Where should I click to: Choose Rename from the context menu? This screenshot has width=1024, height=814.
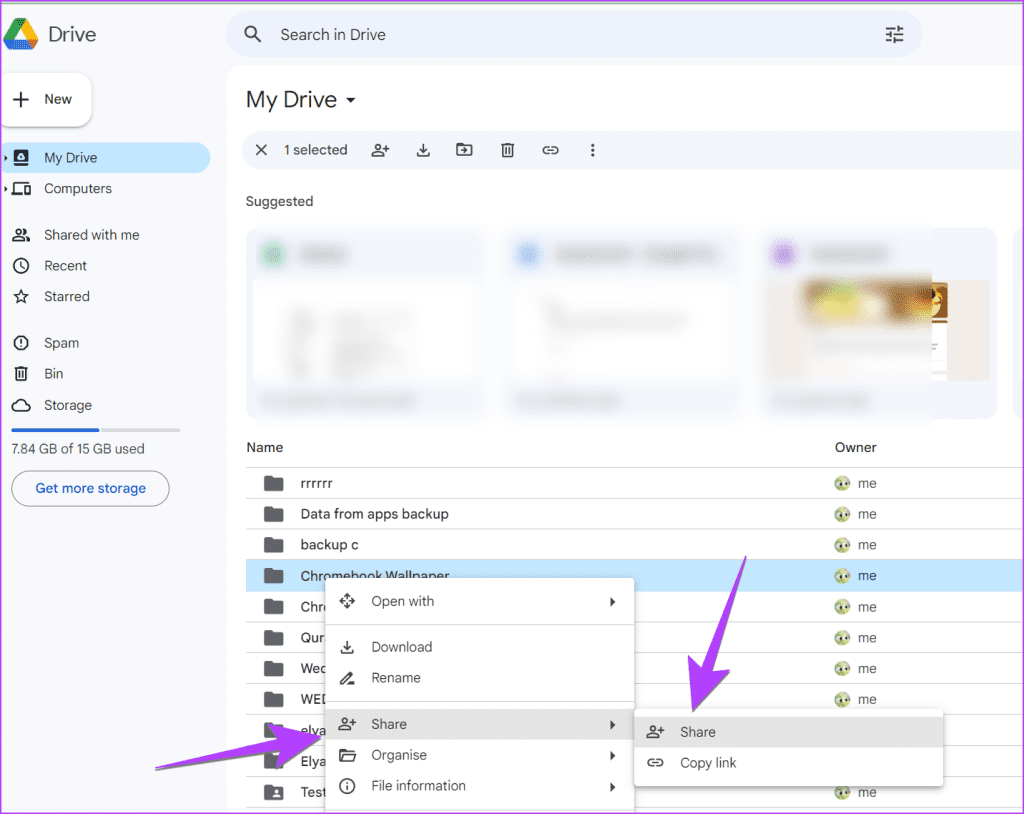point(396,678)
